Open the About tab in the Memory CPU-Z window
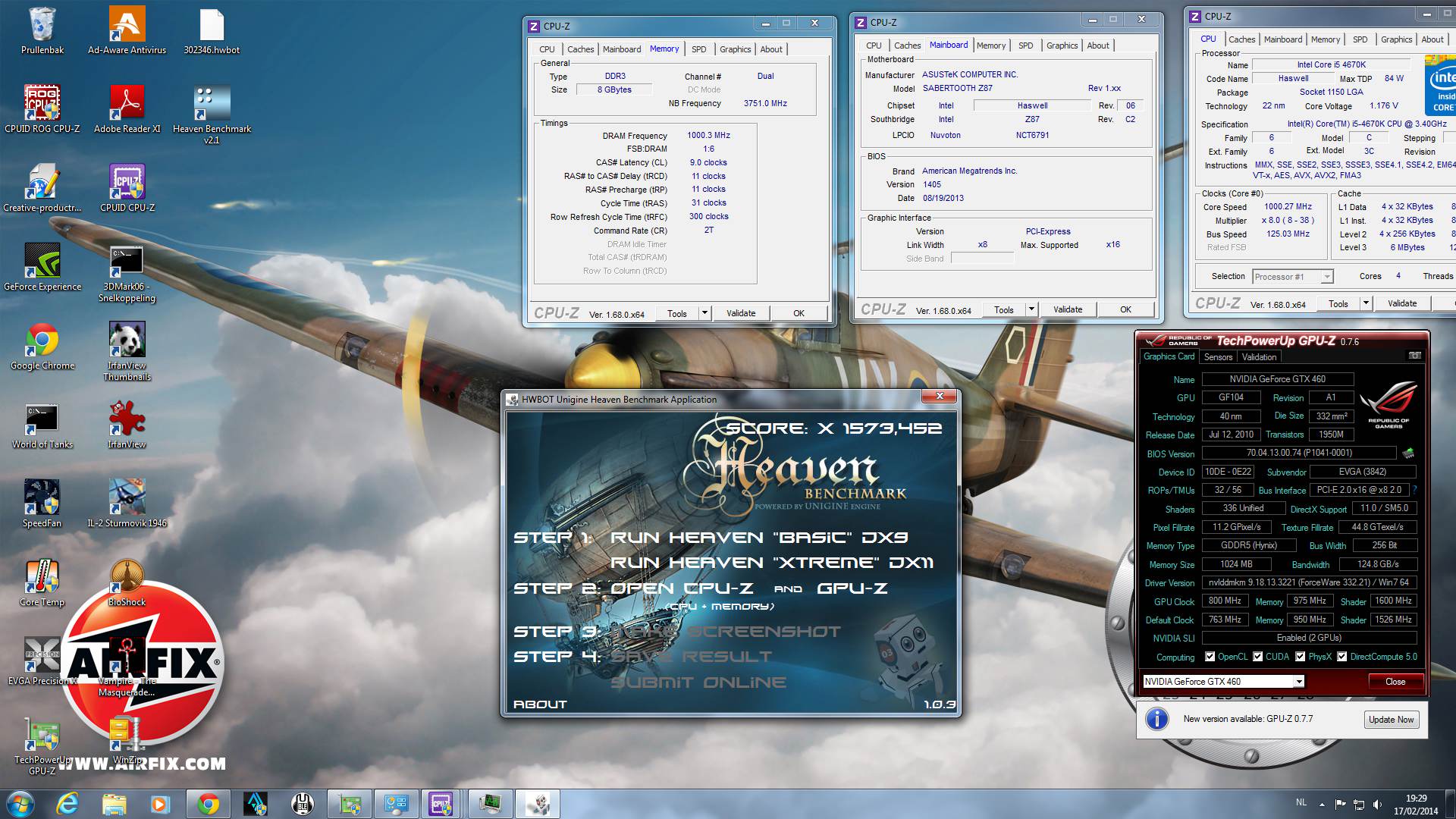Image resolution: width=1456 pixels, height=819 pixels. coord(771,49)
